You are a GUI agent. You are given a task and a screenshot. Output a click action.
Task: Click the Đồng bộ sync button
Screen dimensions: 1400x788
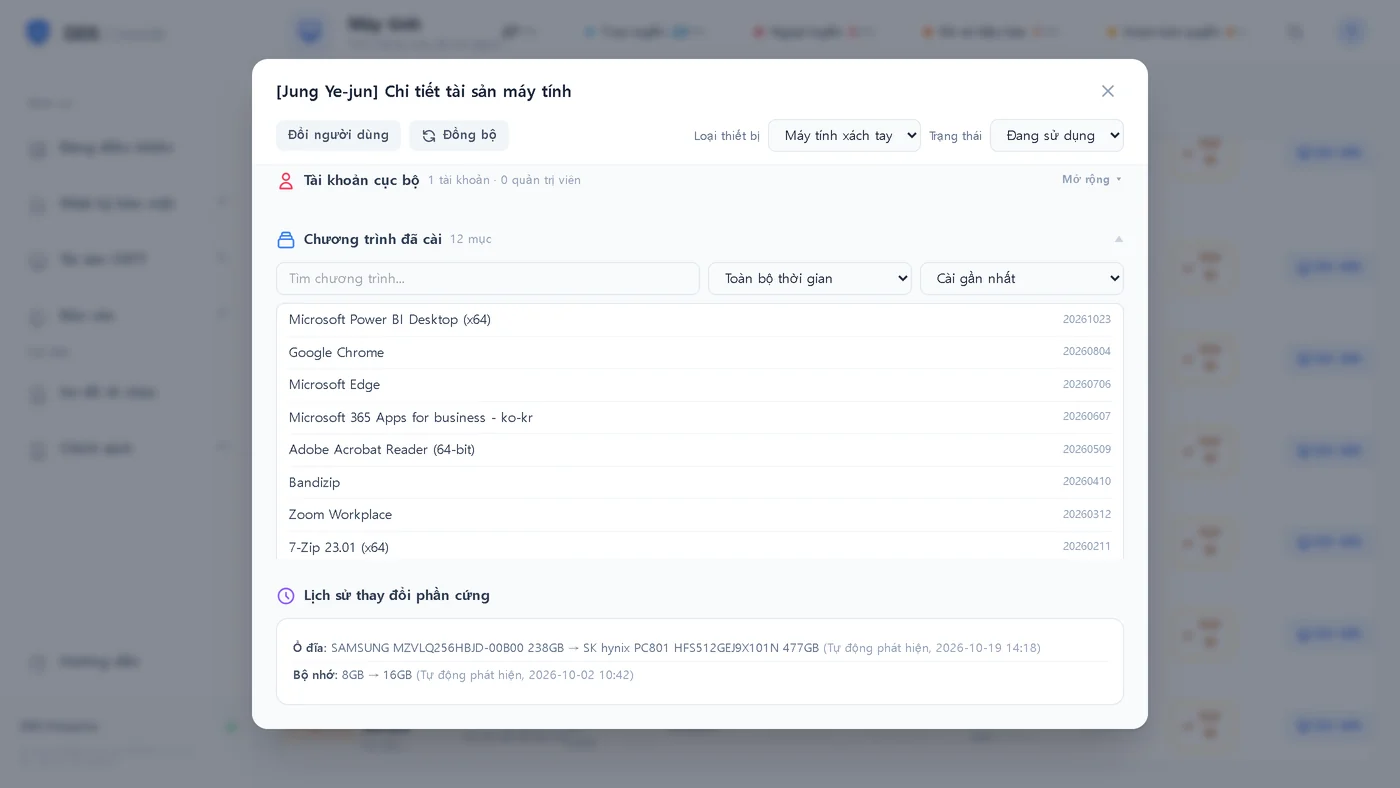459,135
